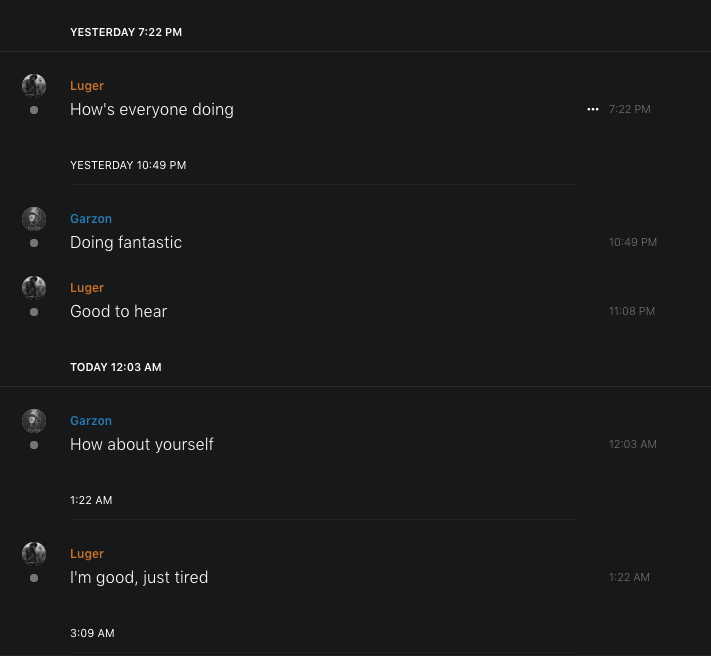Click Luger's avatar beside "Good to hear"
This screenshot has width=711, height=656.
[x=34, y=287]
